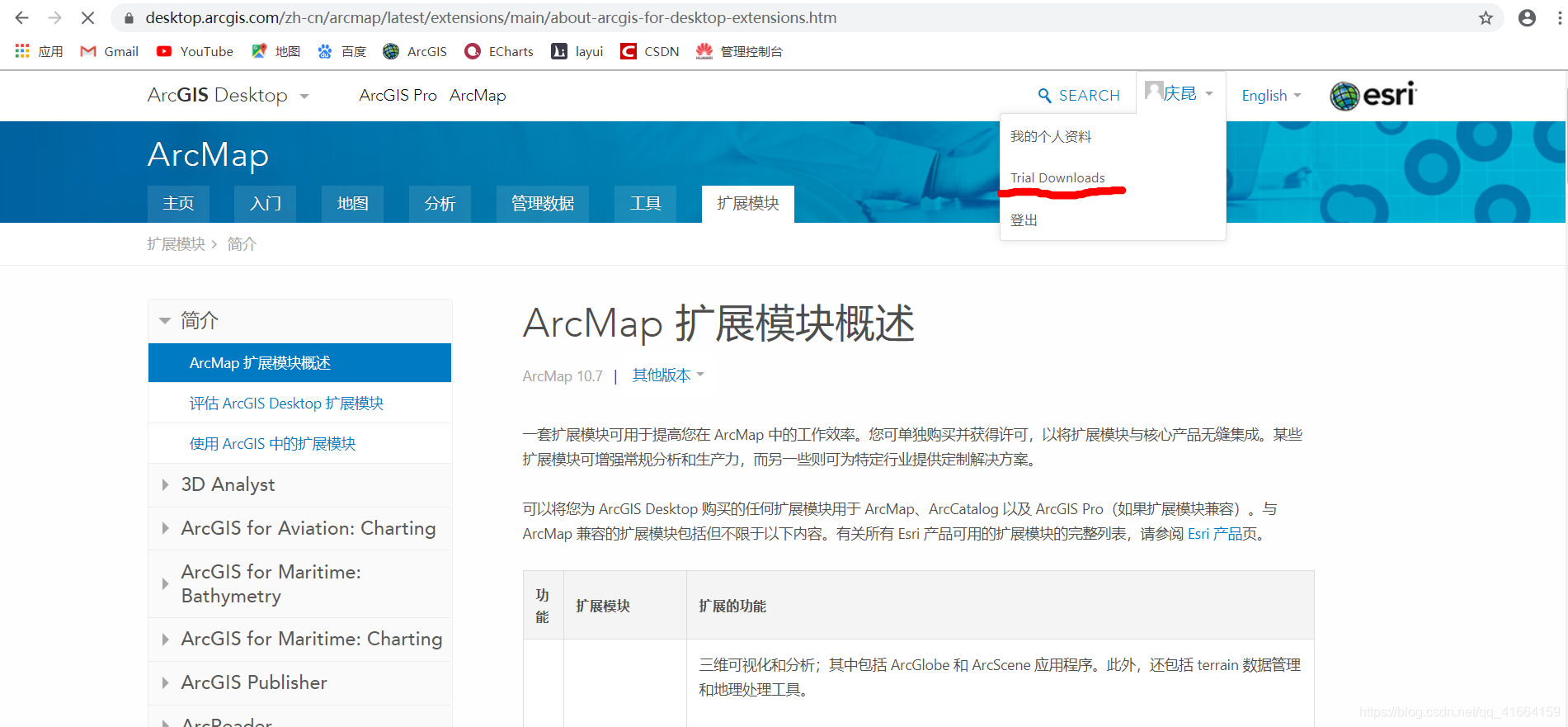Screen dimensions: 1568x727
Task: Click the SEARCH magnifier button
Action: tap(1079, 96)
